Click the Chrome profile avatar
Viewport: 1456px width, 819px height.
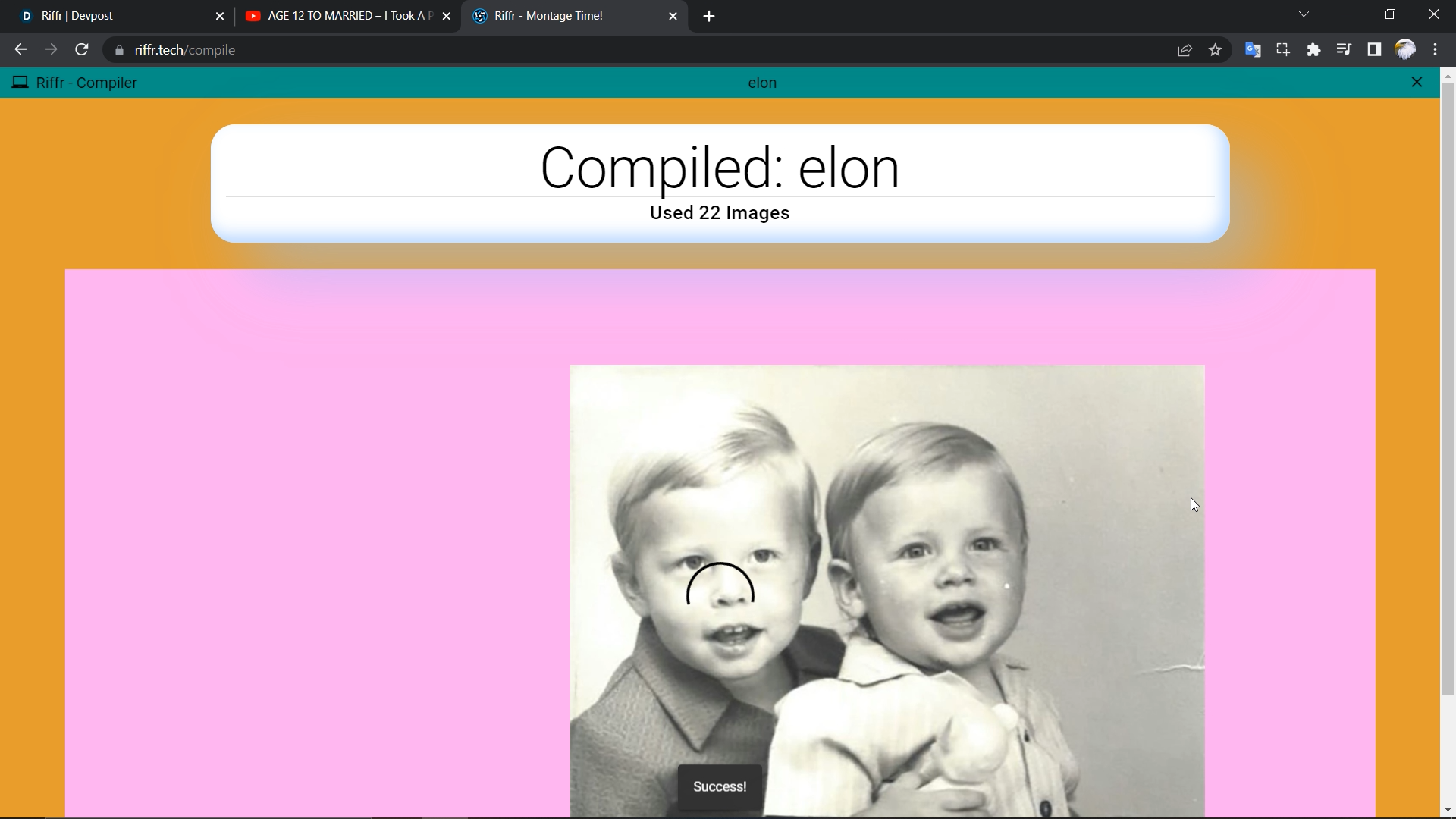click(x=1405, y=50)
